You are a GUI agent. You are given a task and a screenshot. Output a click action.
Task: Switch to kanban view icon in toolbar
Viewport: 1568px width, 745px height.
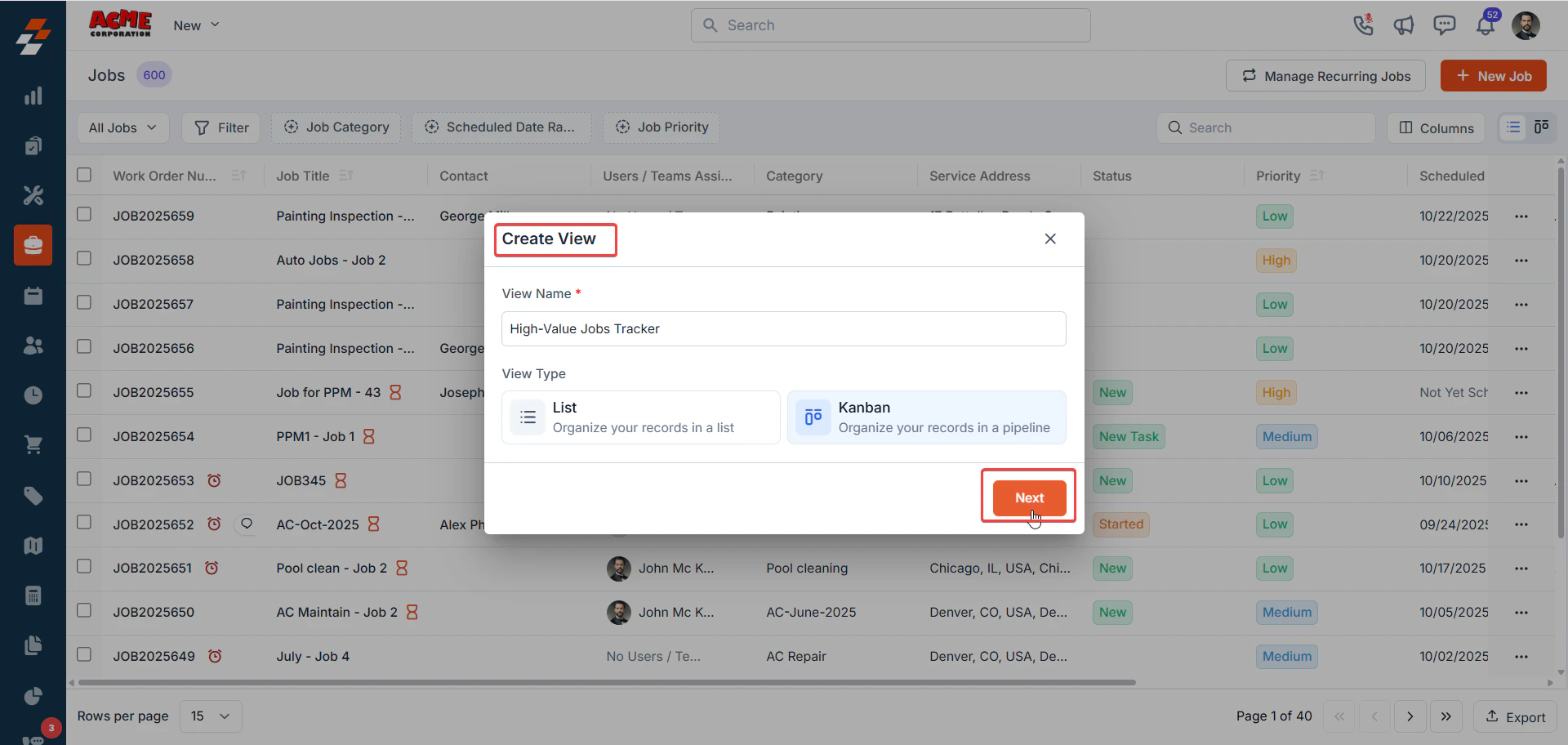[1541, 127]
